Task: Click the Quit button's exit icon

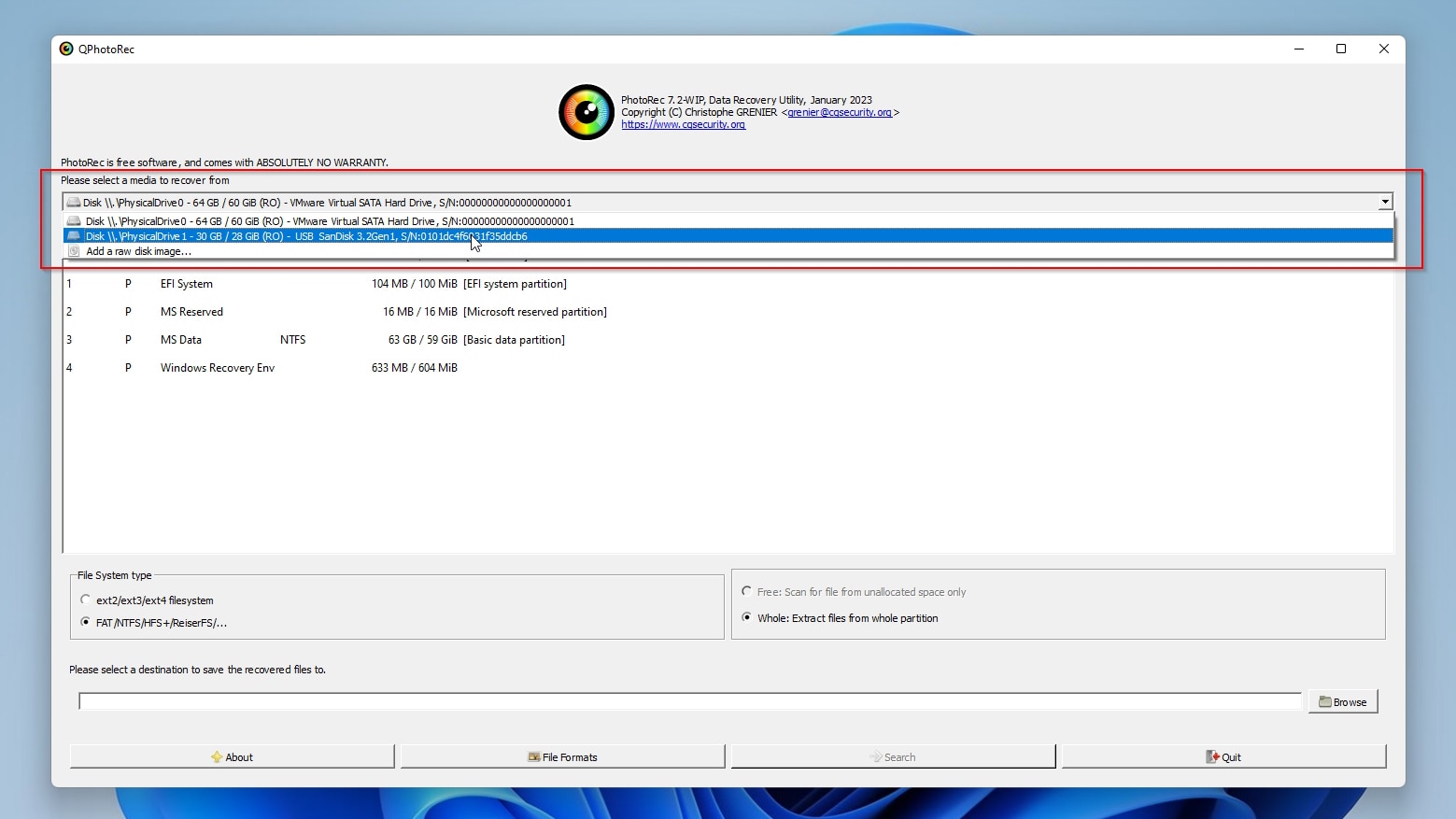Action: (x=1213, y=756)
